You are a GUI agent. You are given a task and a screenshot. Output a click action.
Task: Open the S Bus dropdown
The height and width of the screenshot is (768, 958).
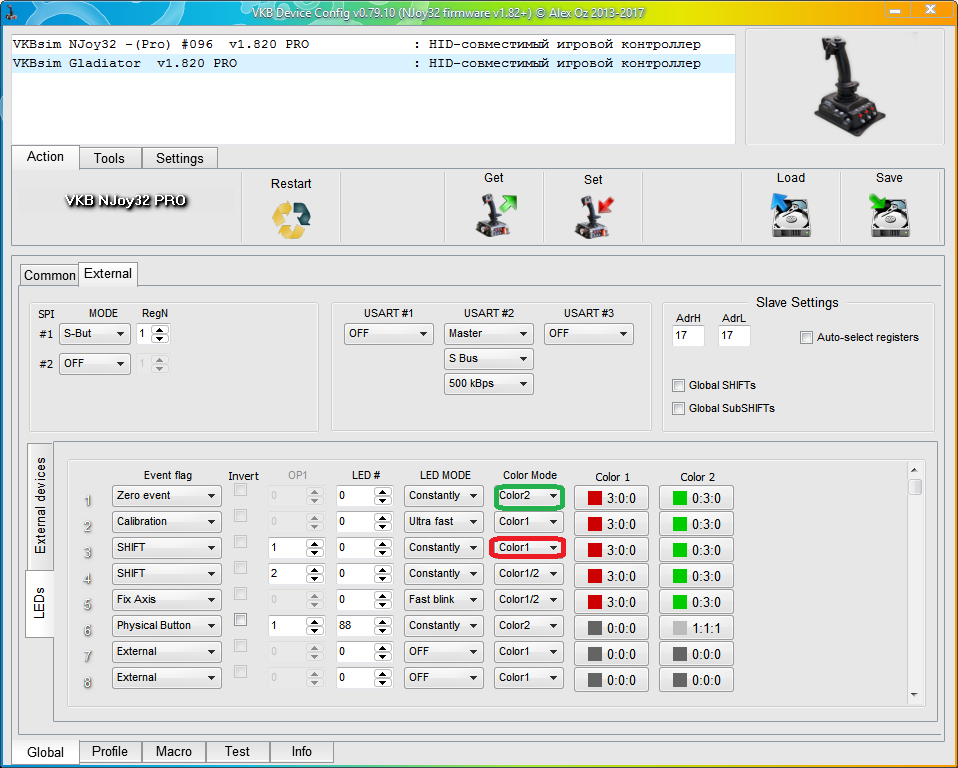pyautogui.click(x=488, y=359)
